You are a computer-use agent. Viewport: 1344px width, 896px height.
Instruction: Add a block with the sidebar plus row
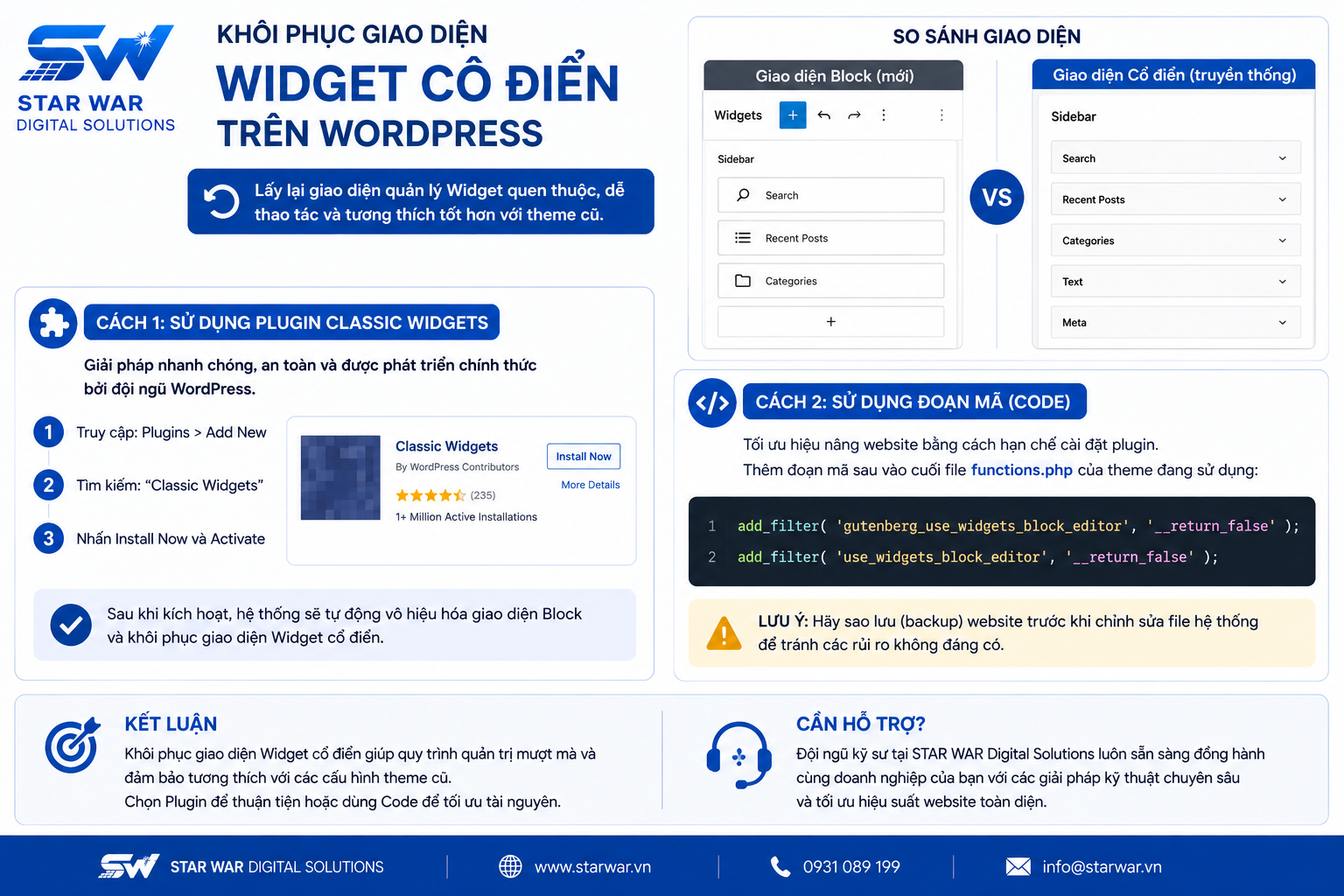830,322
